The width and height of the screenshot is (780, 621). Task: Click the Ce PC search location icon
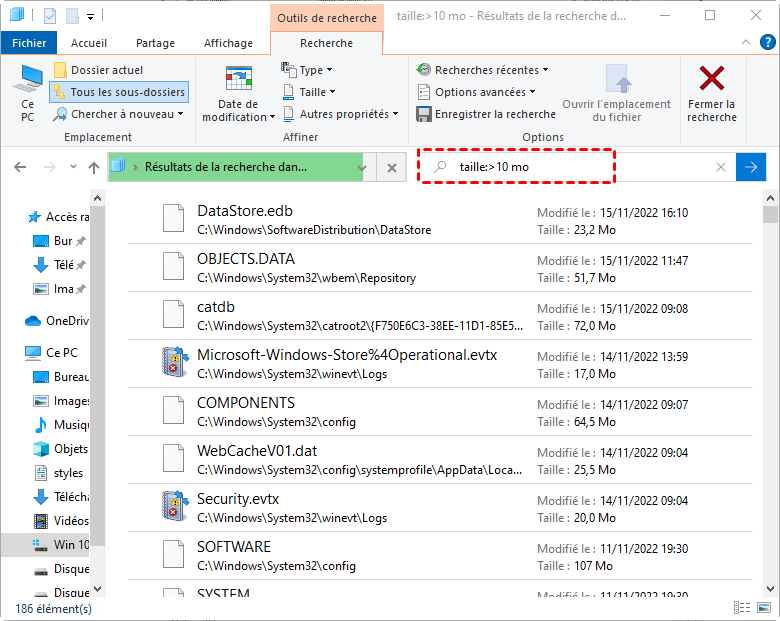pos(28,93)
